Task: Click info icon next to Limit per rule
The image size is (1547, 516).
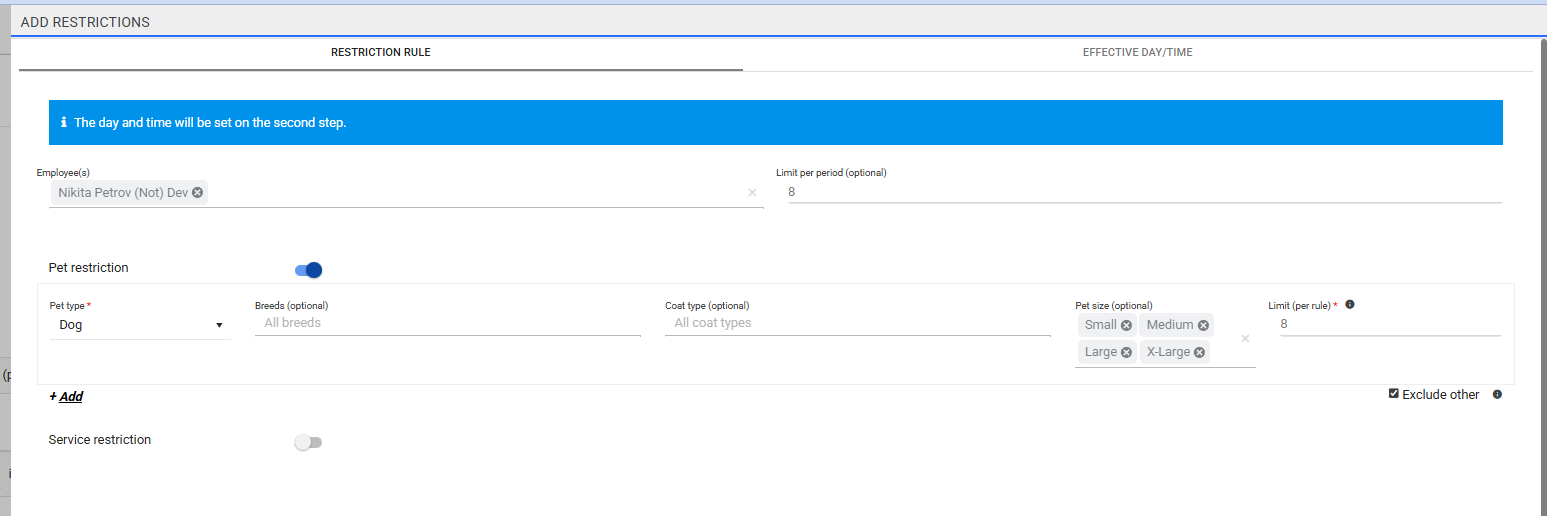Action: click(x=1350, y=305)
